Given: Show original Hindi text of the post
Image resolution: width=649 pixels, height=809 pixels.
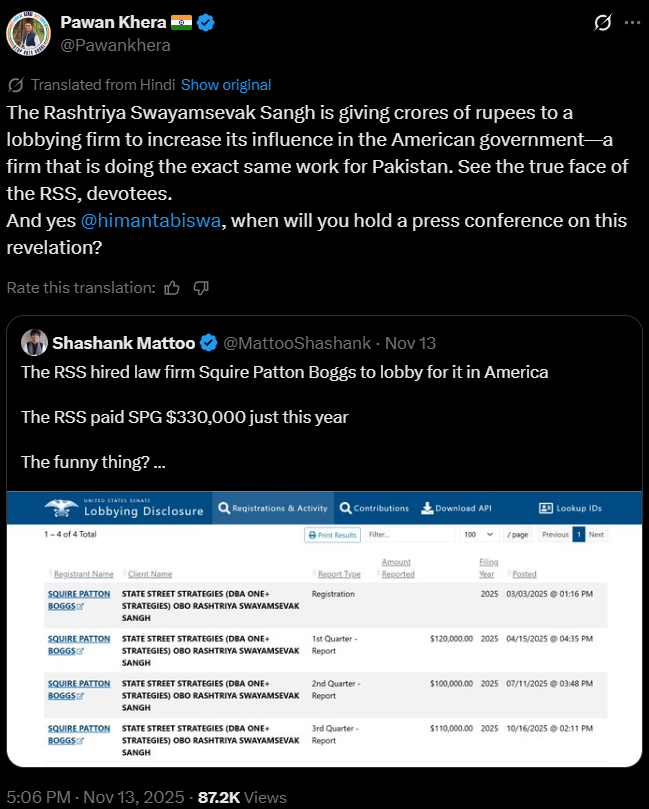Looking at the screenshot, I should pos(226,85).
